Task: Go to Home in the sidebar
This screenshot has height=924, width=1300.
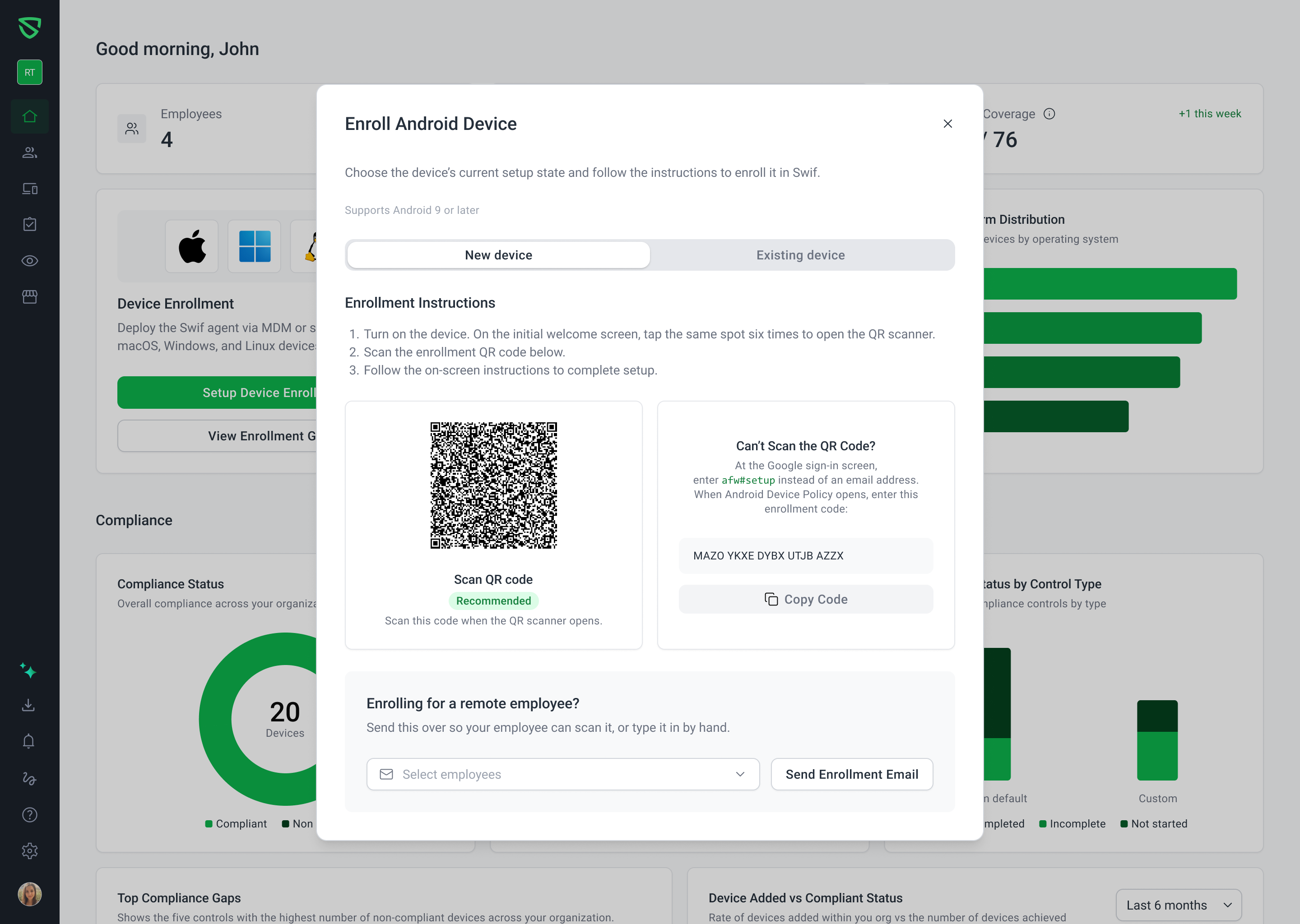Action: pyautogui.click(x=30, y=116)
